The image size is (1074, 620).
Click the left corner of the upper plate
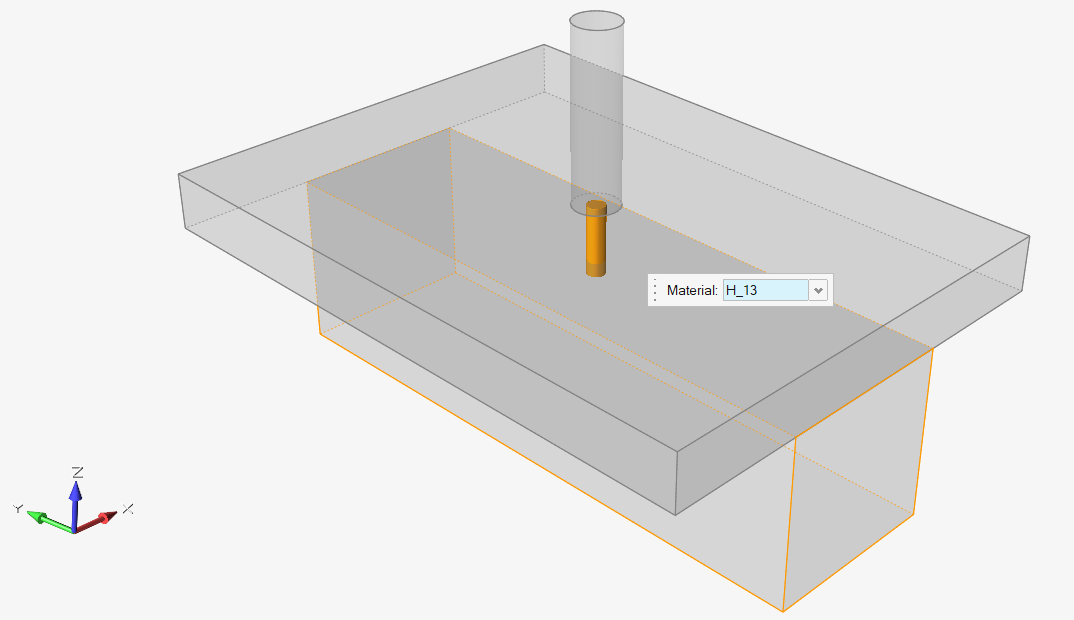coord(180,176)
